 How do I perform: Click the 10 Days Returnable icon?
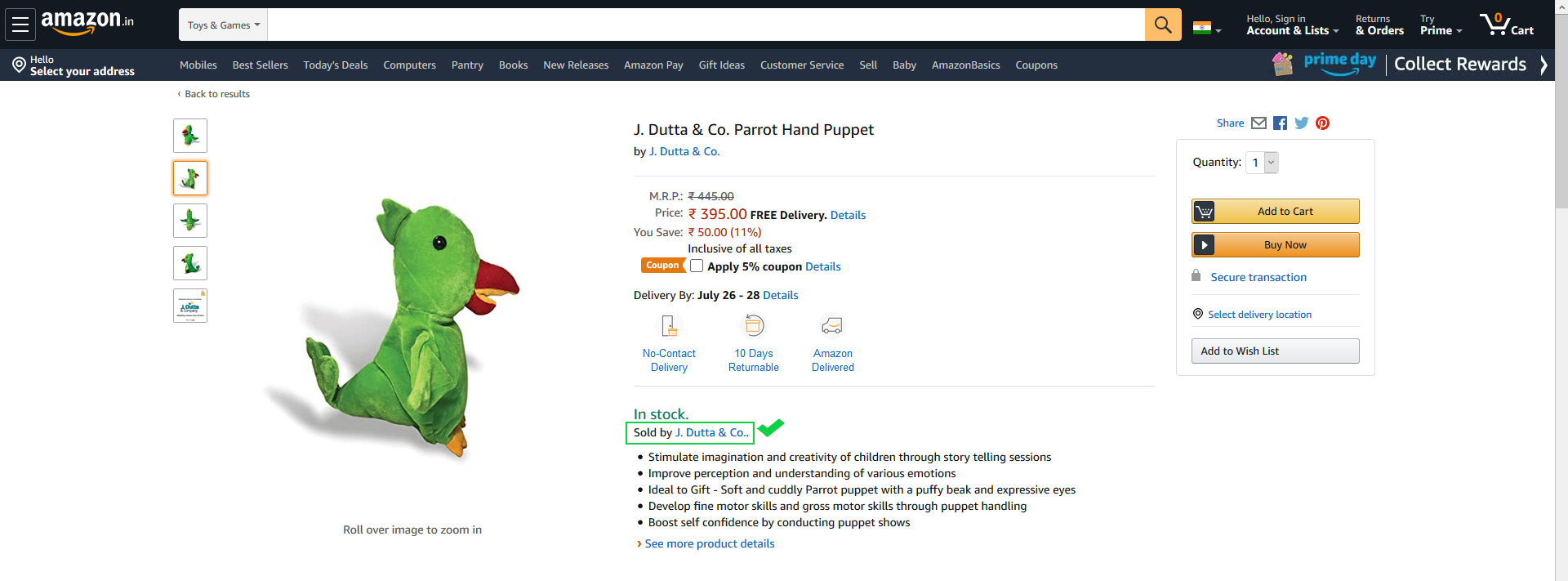[x=753, y=326]
